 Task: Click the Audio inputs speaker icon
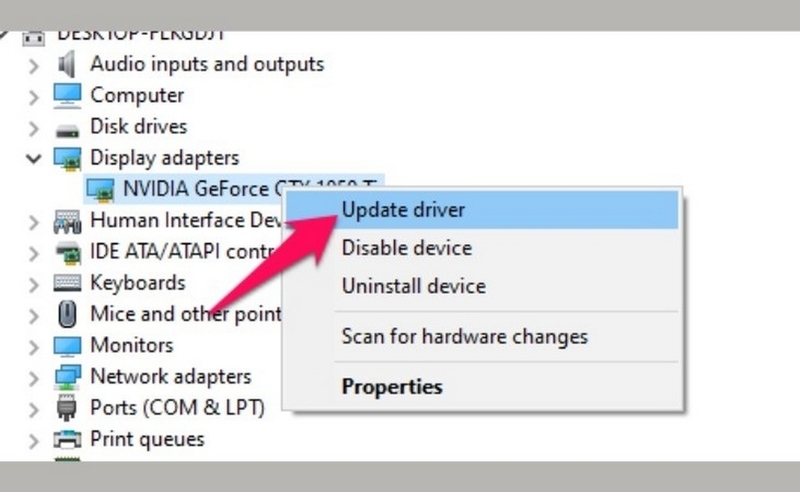click(x=66, y=64)
